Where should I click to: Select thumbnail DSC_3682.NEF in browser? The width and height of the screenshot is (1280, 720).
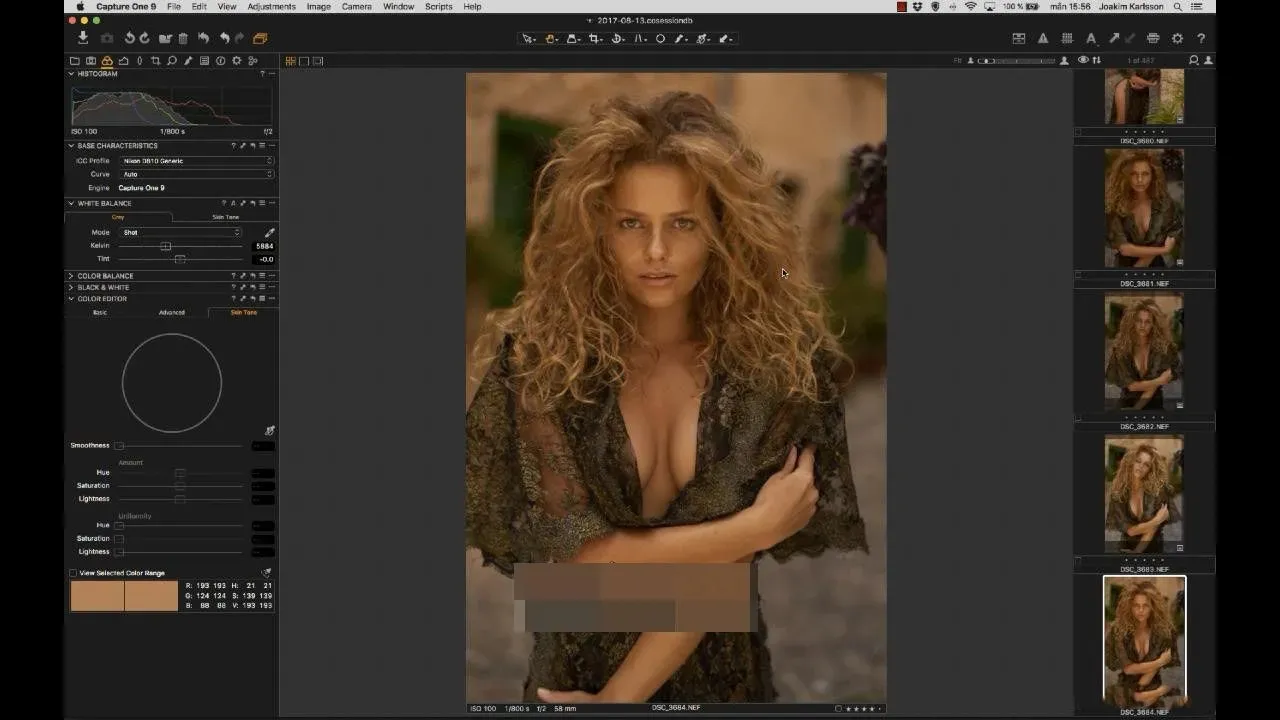click(x=1144, y=351)
